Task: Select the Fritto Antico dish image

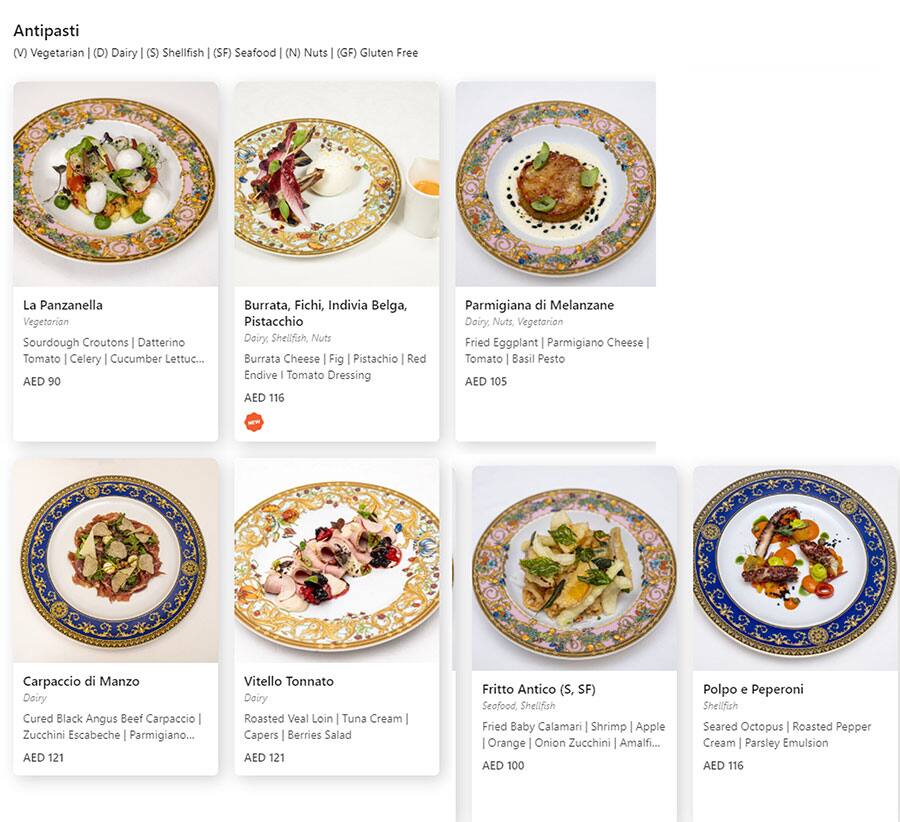Action: click(x=574, y=568)
